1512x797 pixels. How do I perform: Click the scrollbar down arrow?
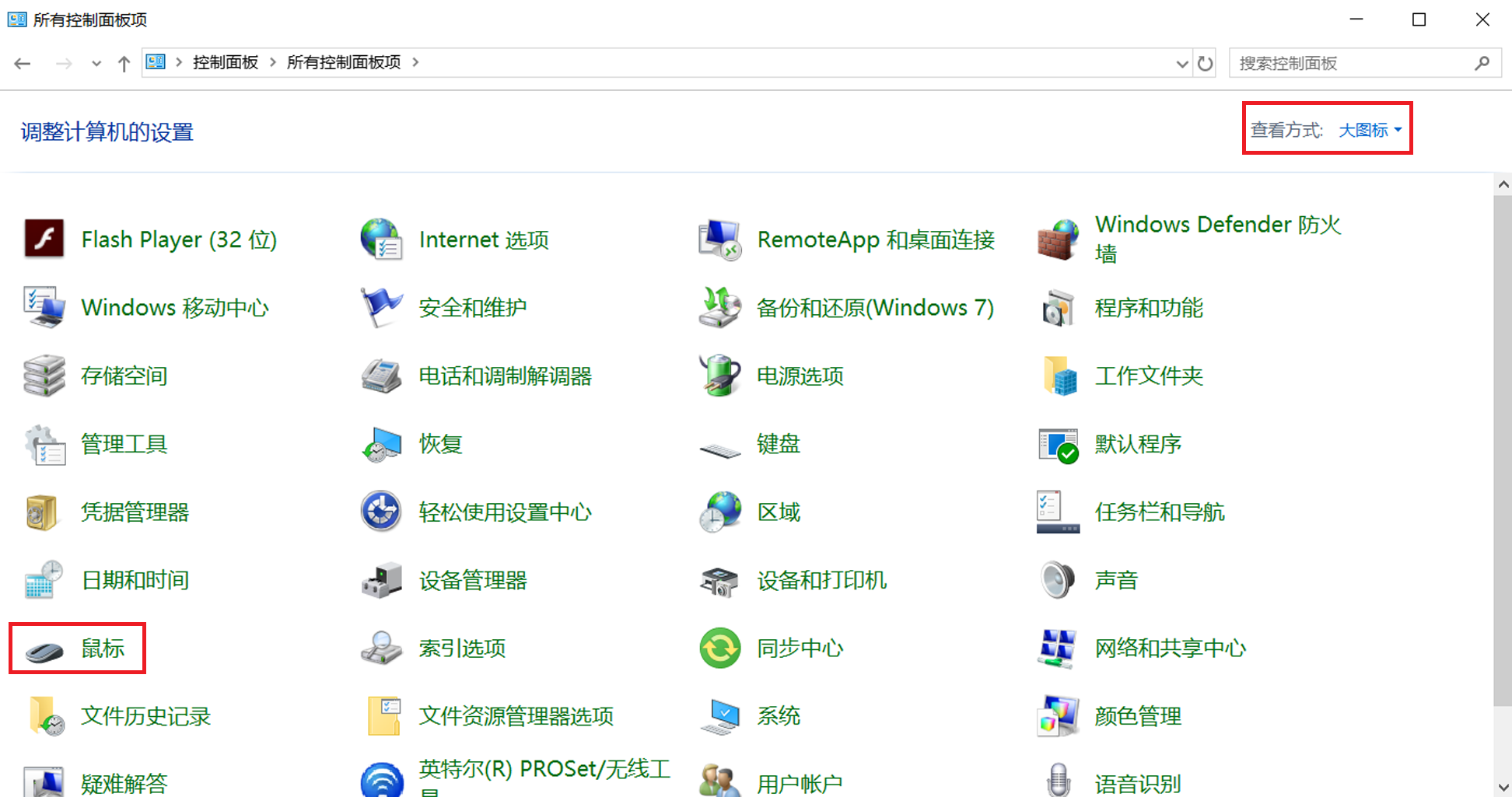[x=1503, y=787]
